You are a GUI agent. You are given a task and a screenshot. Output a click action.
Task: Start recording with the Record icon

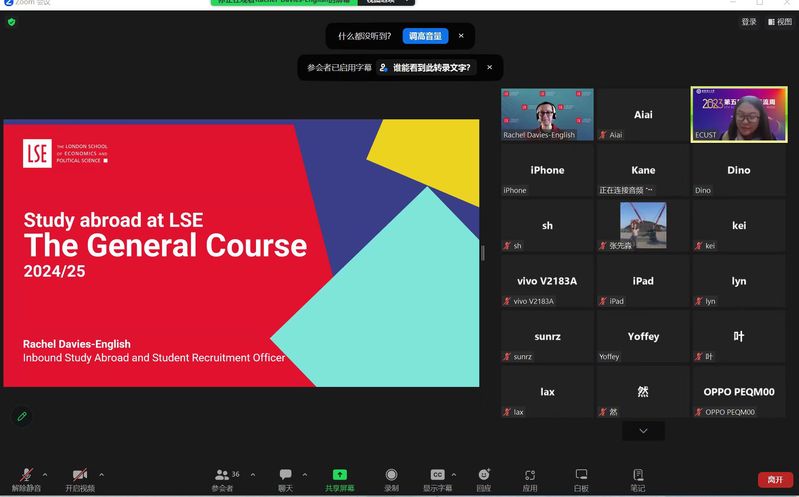391,479
